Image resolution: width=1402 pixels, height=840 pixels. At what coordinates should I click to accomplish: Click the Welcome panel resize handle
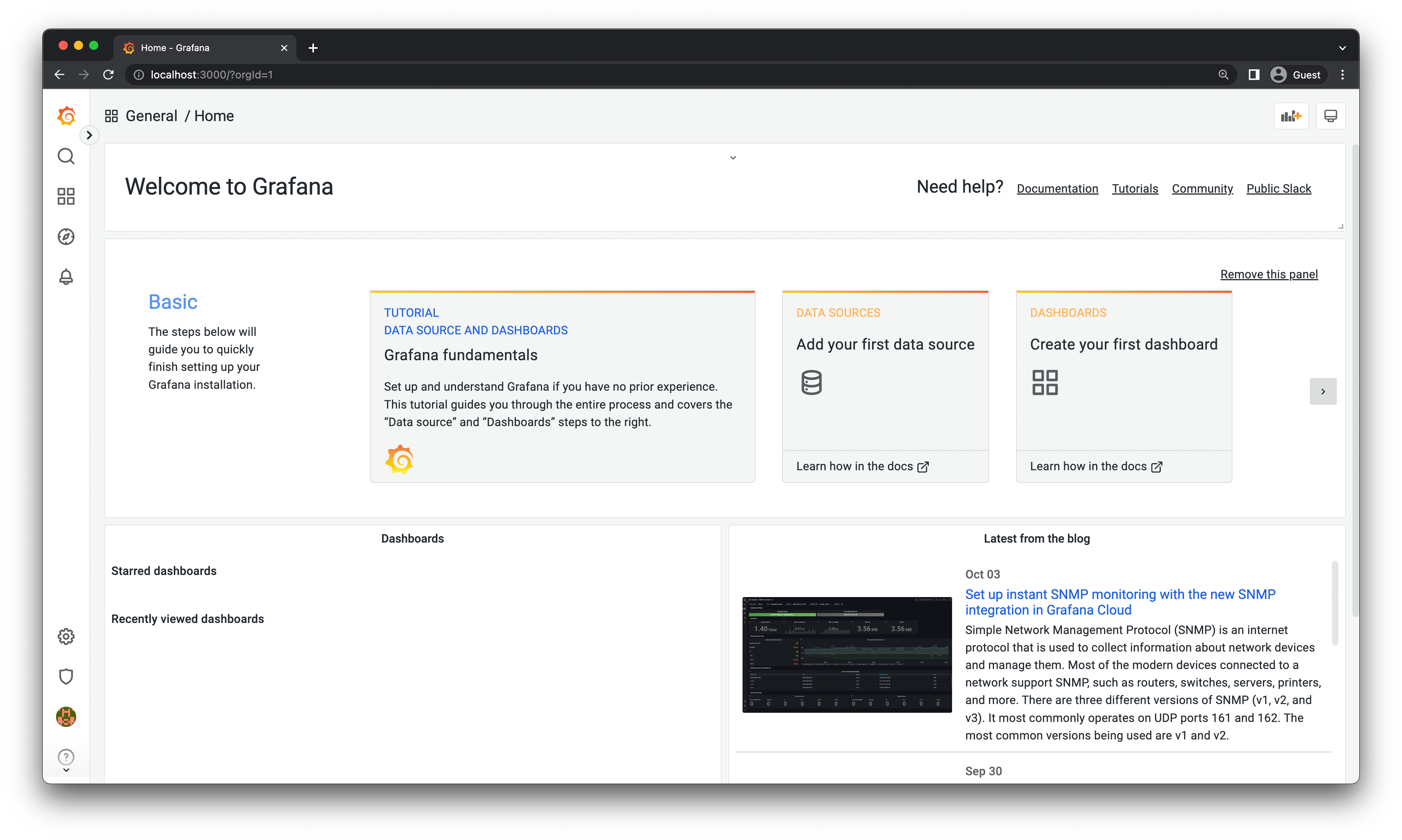[x=1340, y=226]
